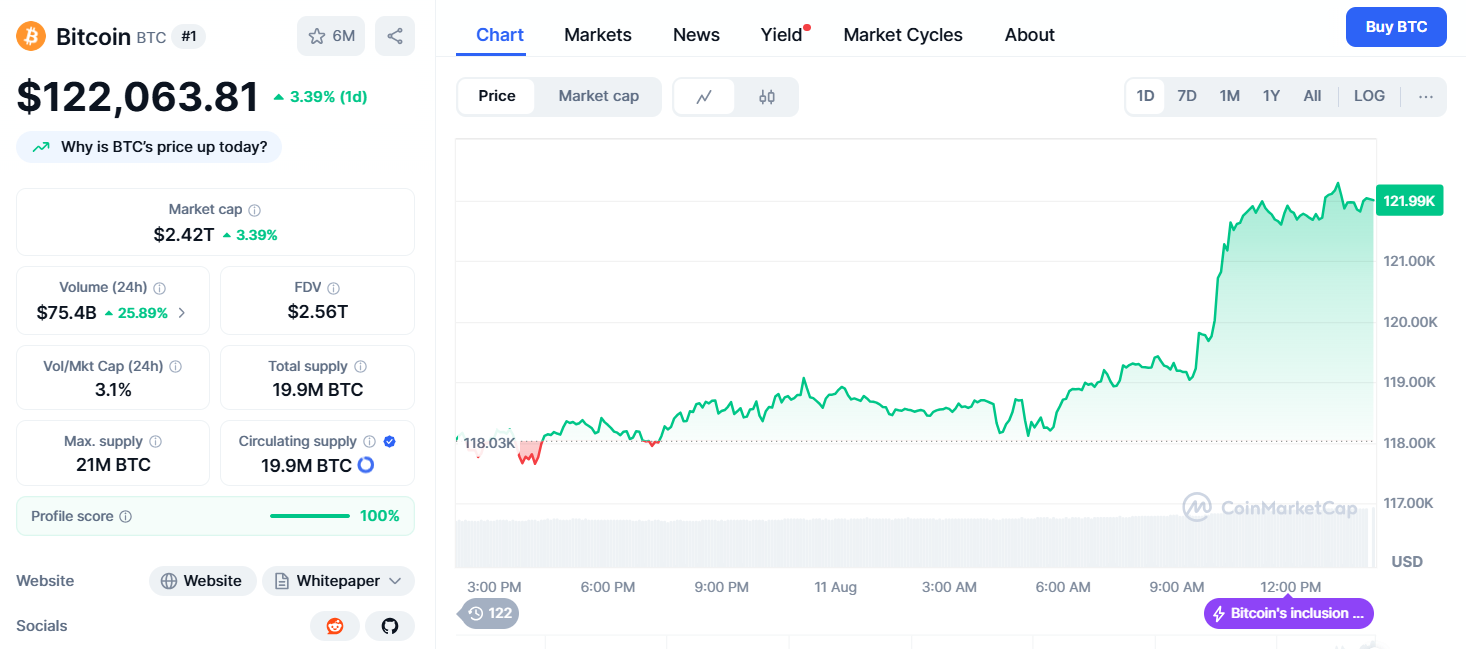This screenshot has height=649, width=1466.
Task: Click the Bitcoin's inclusion event marker
Action: (x=1288, y=613)
